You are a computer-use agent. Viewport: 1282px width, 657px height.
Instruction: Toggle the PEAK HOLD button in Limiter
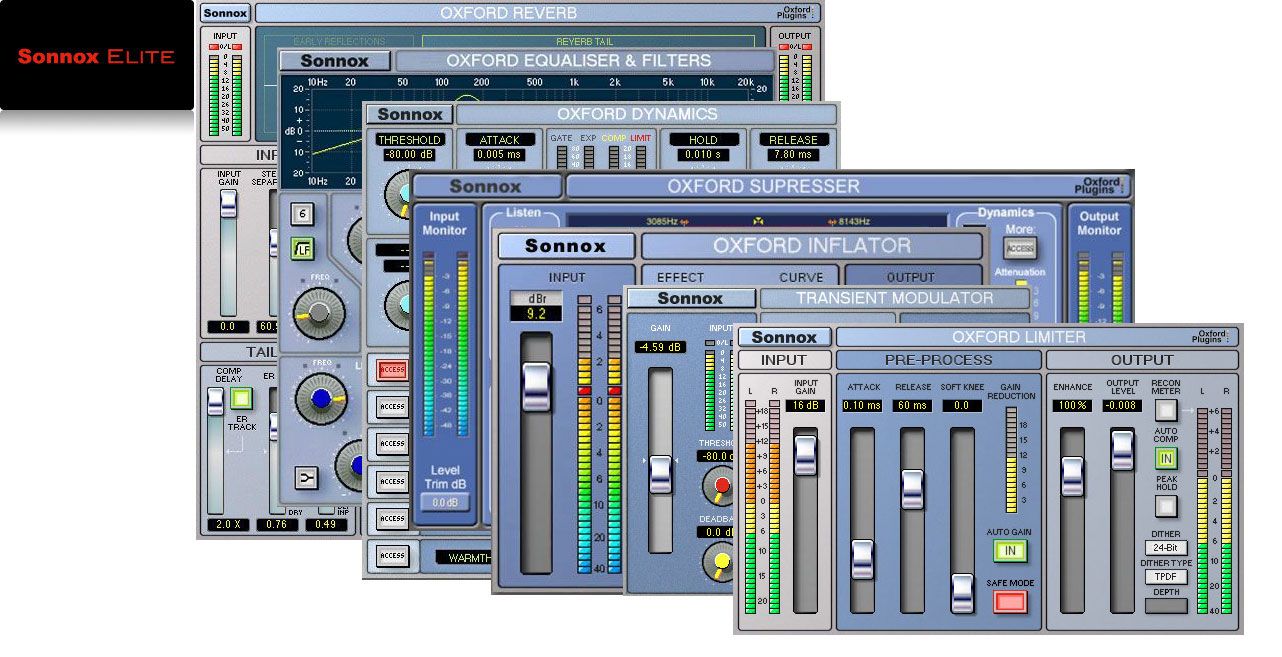click(x=1166, y=506)
